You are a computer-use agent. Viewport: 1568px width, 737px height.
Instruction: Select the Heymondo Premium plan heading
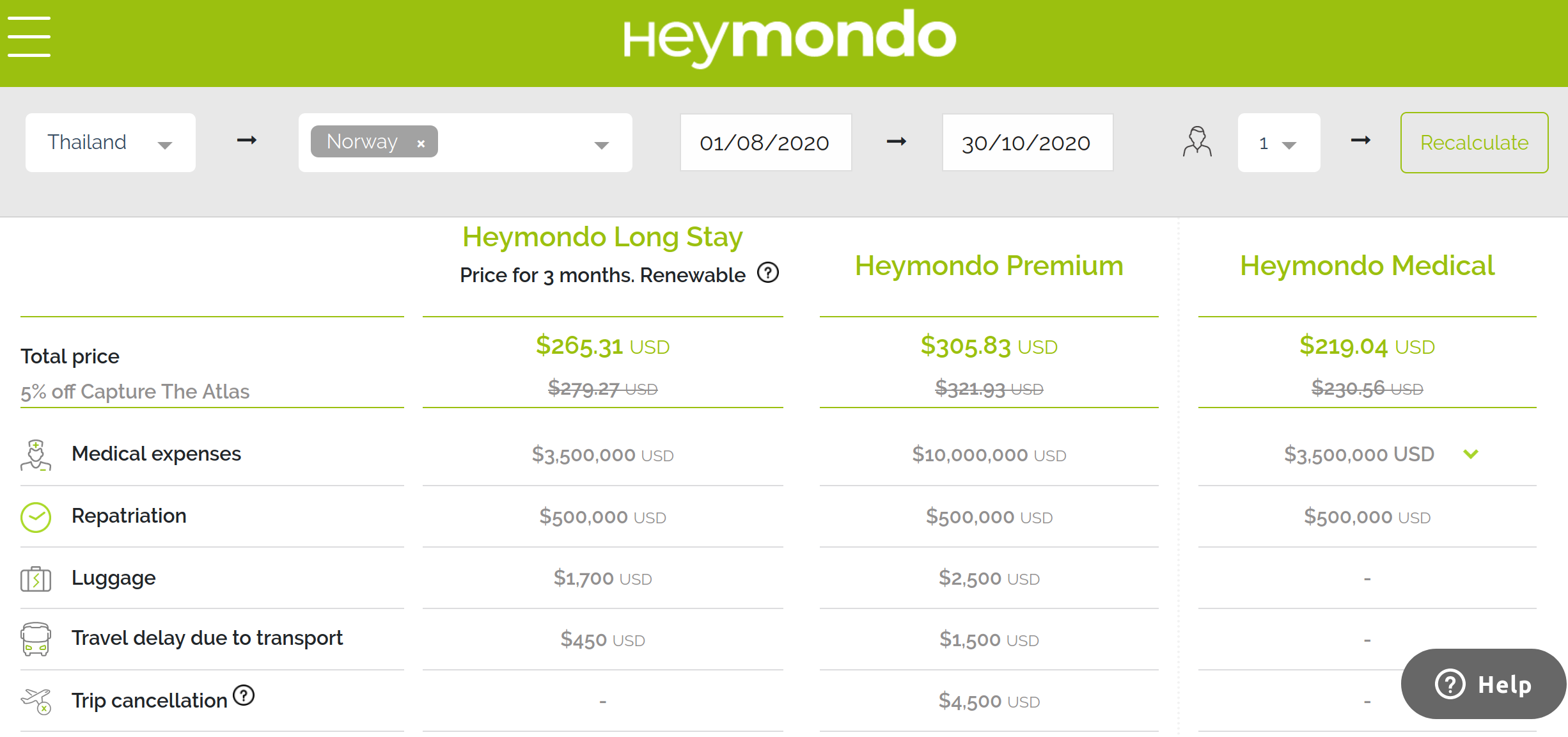tap(989, 265)
